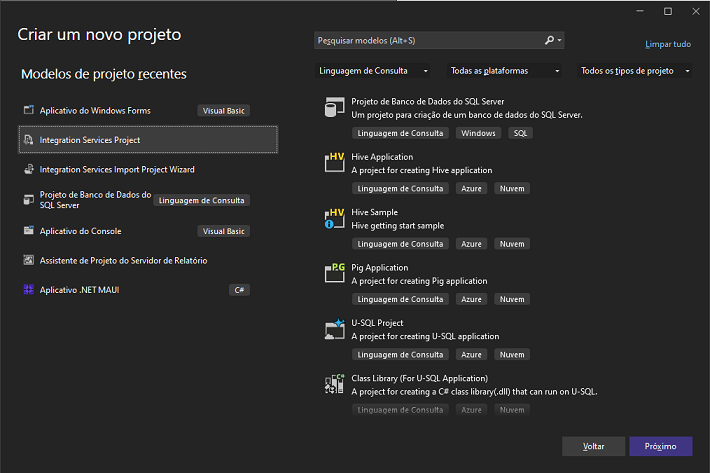710x473 pixels.
Task: Select Integration Services Import Project Wizard
Action: click(x=148, y=169)
